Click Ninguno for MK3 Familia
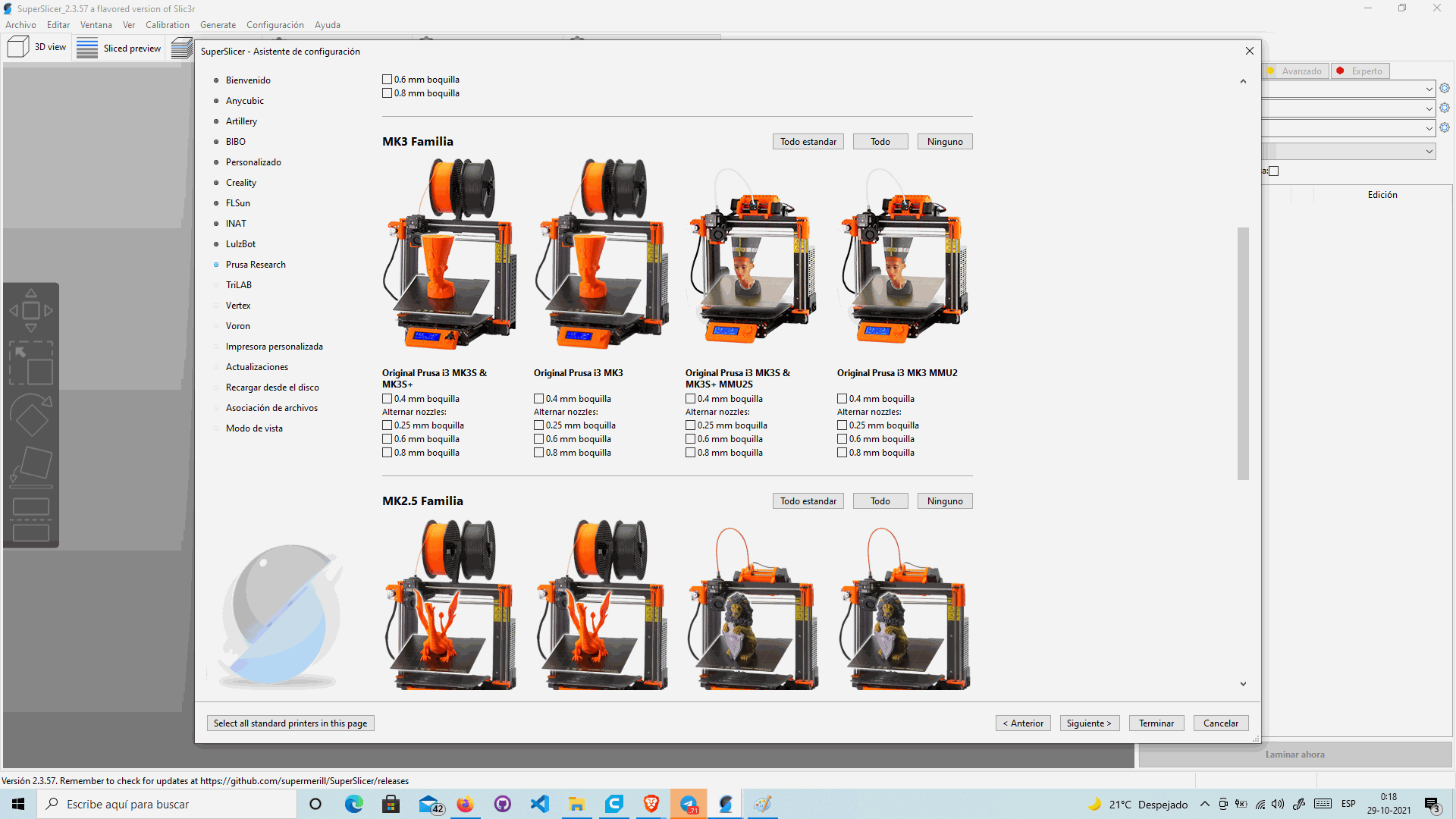1456x819 pixels. pos(945,142)
